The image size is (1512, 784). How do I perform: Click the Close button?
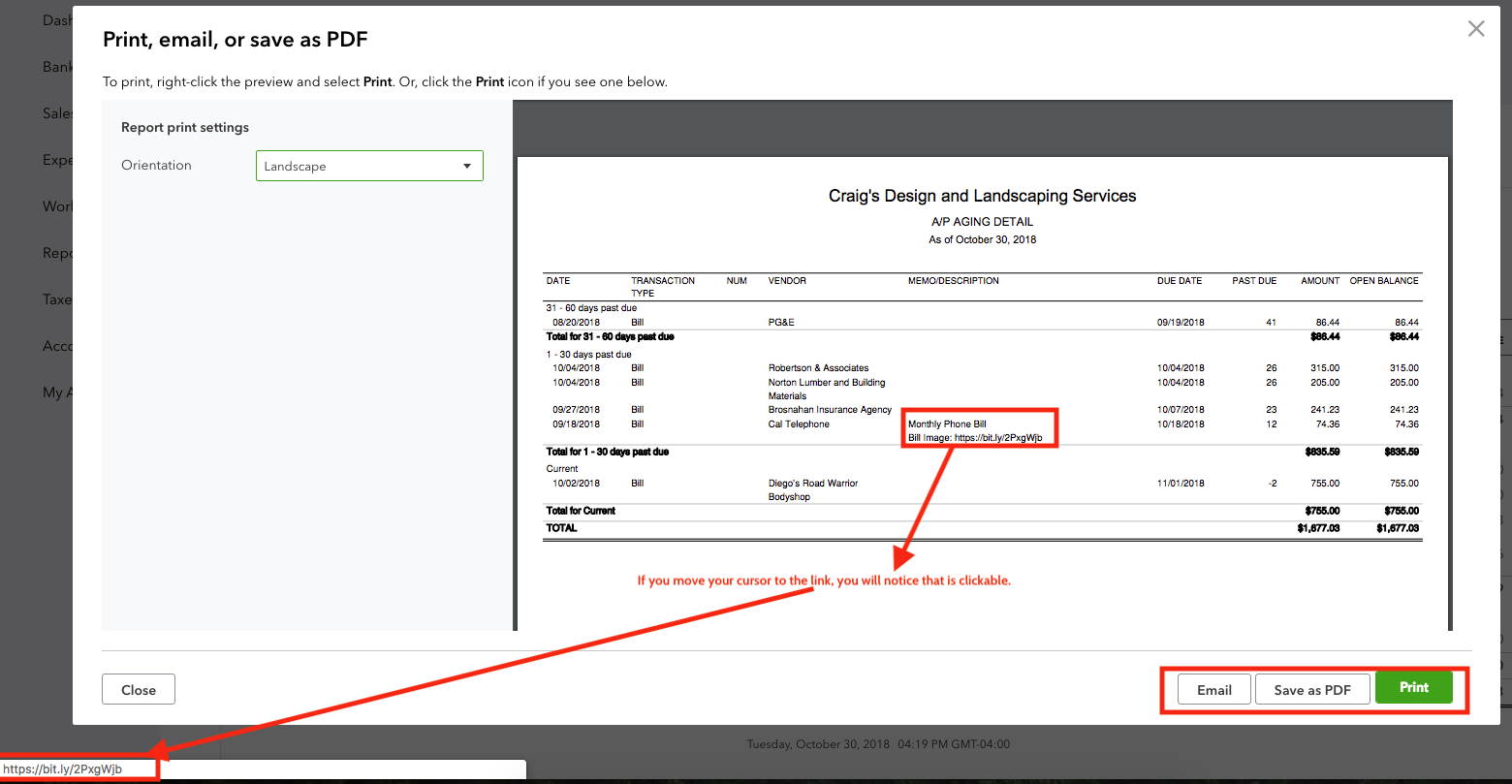coord(139,690)
